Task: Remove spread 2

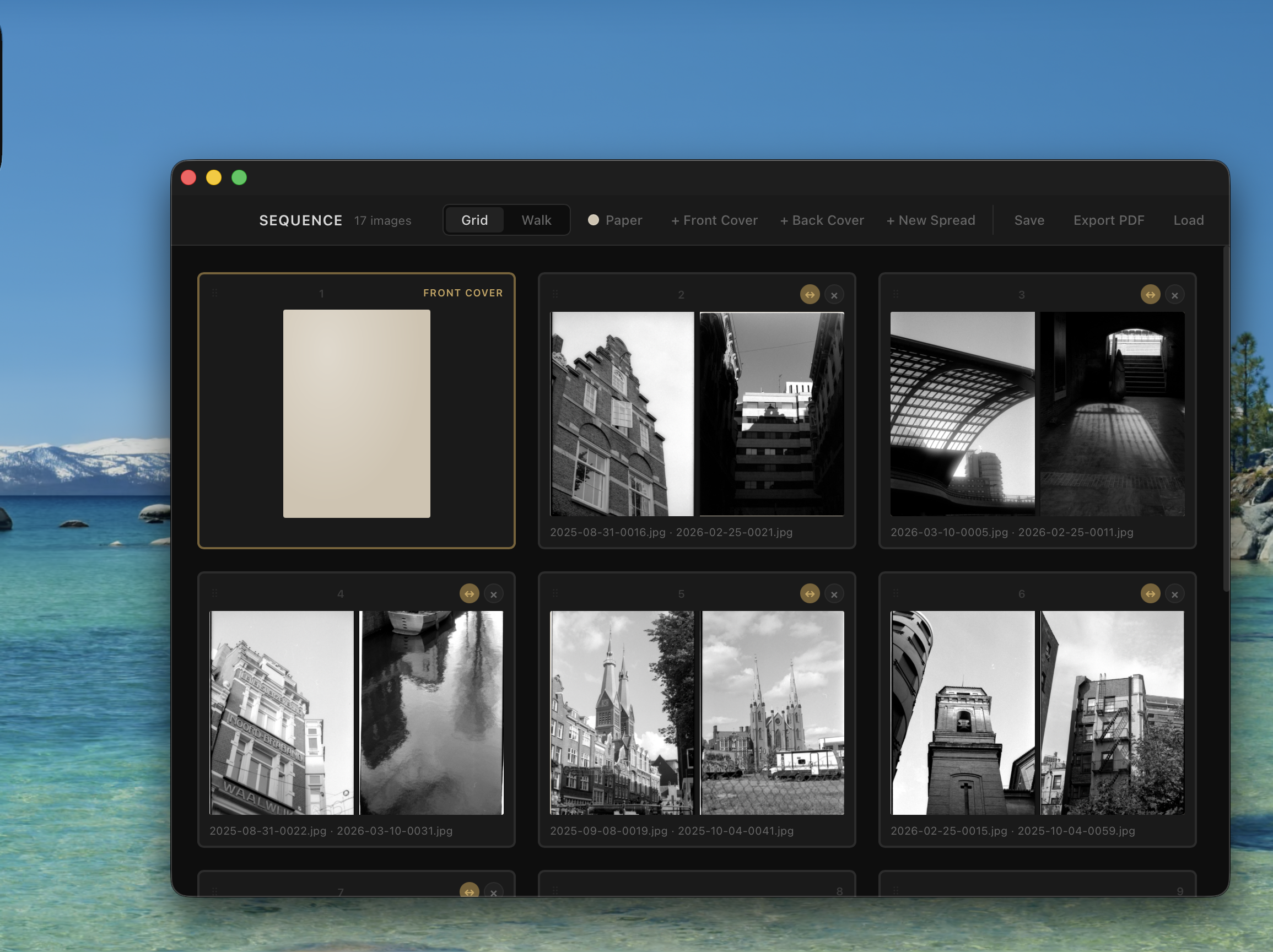Action: [834, 295]
